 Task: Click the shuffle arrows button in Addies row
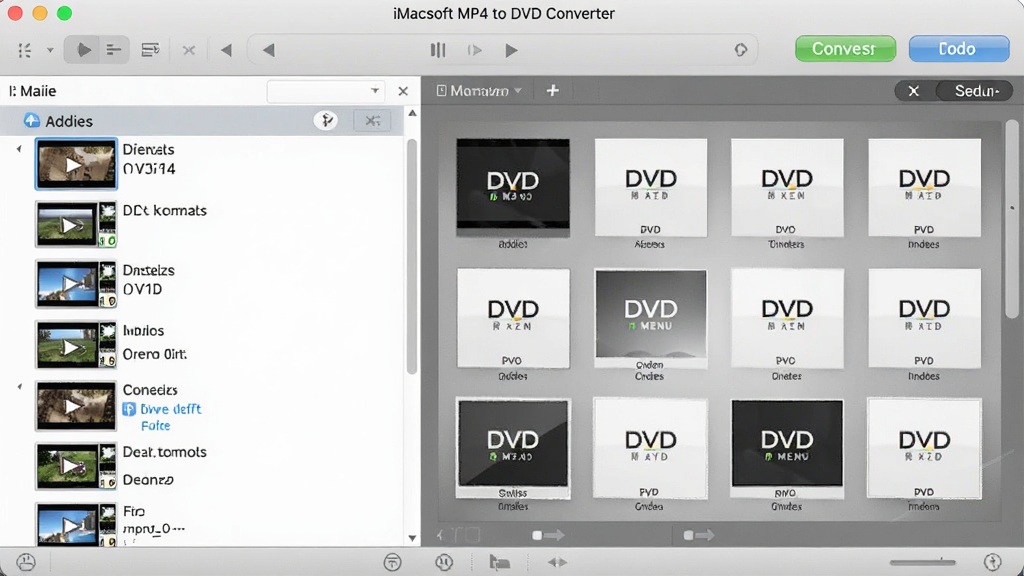coord(372,120)
